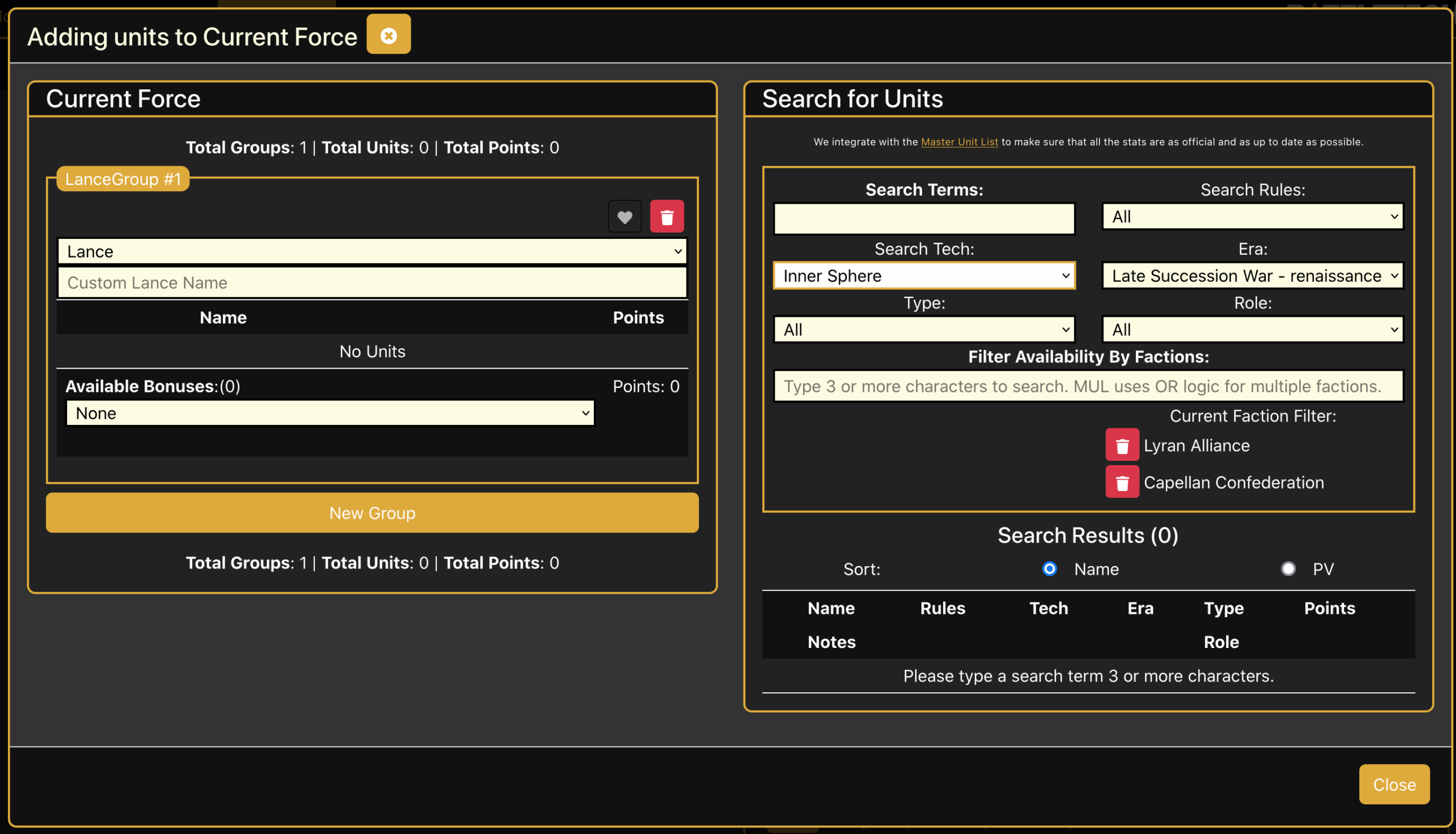Remove Lyran Alliance faction filter

1122,445
